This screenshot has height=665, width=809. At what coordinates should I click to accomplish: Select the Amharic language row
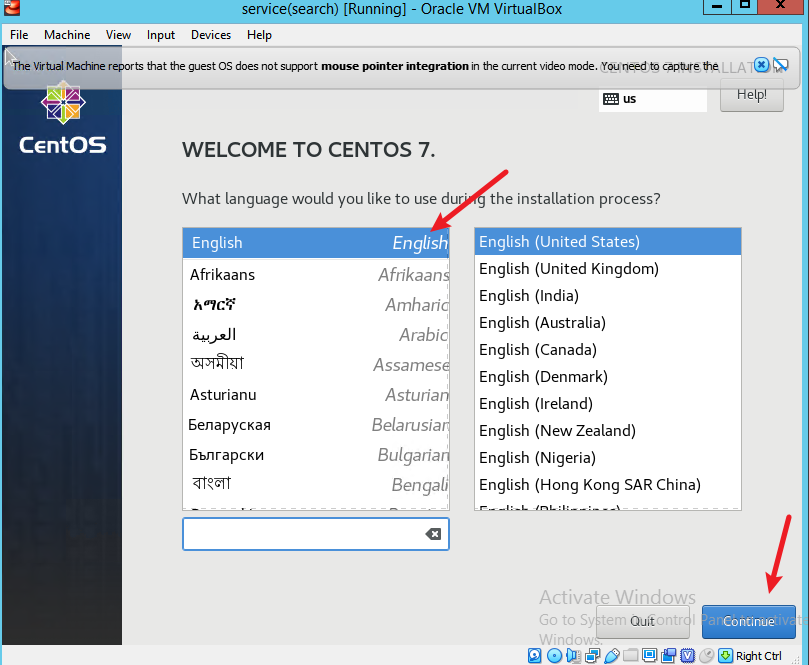[x=316, y=304]
